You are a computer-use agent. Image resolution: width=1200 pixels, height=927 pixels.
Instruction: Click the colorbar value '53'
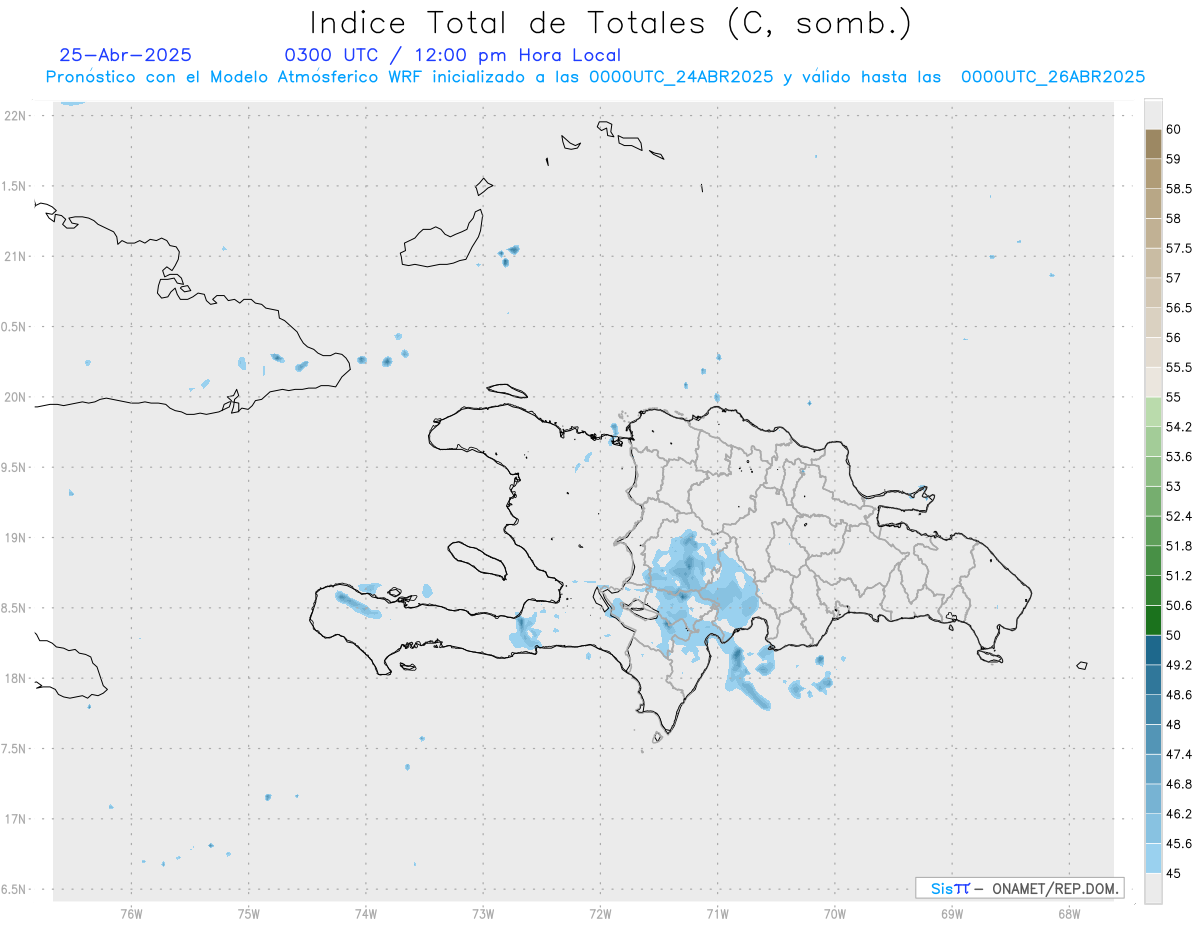[1174, 487]
